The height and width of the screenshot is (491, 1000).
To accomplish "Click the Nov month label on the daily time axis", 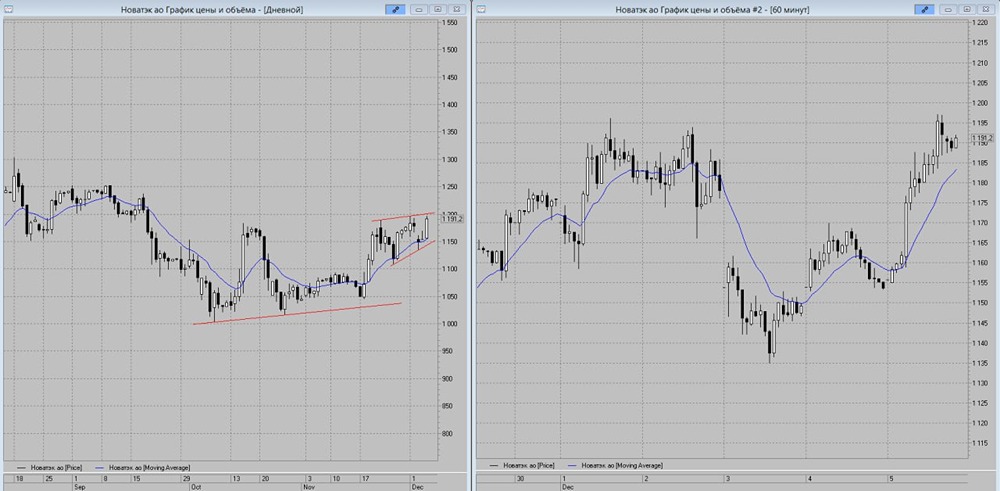I will coord(310,486).
